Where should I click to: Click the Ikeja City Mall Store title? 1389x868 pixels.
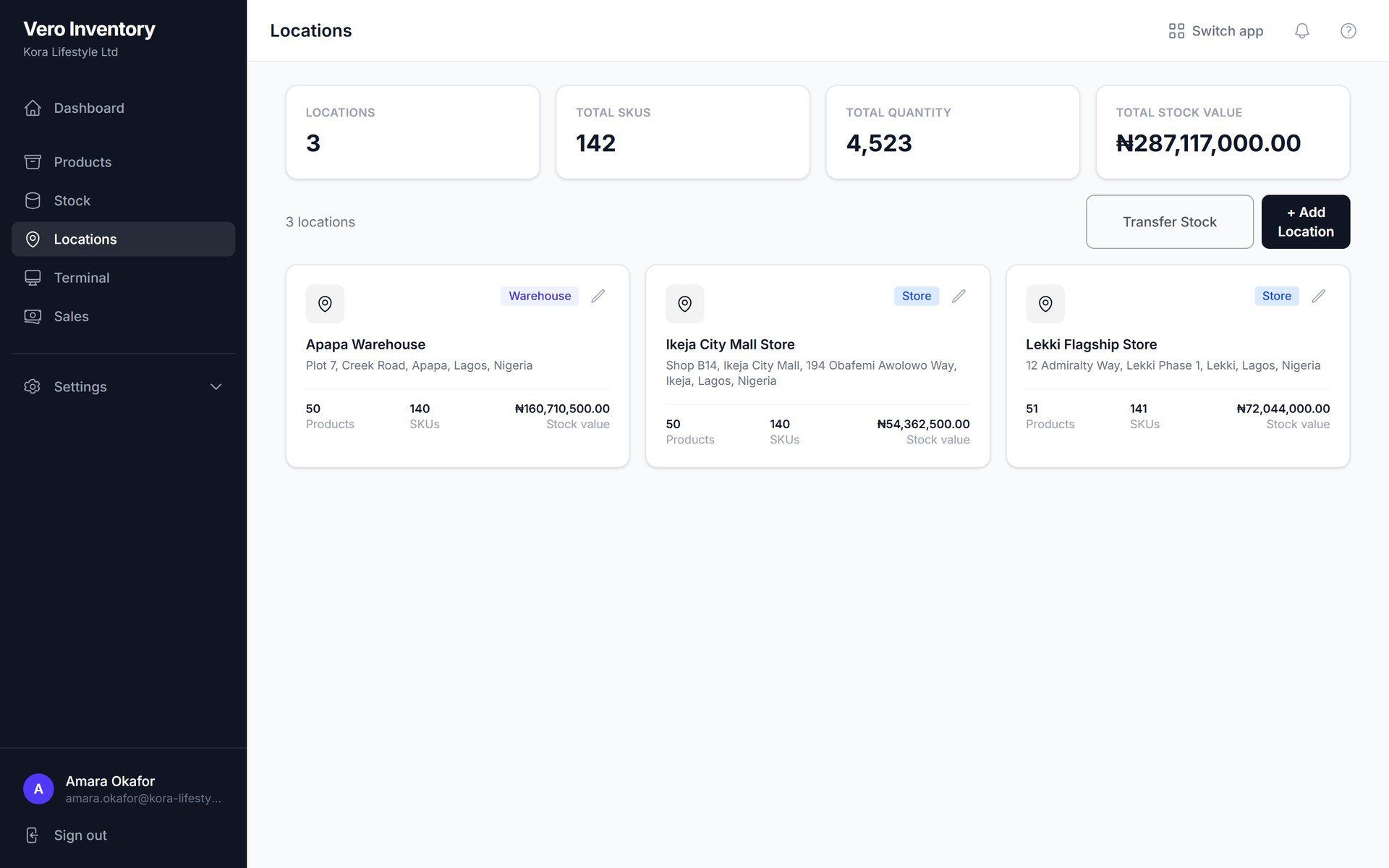click(x=730, y=344)
